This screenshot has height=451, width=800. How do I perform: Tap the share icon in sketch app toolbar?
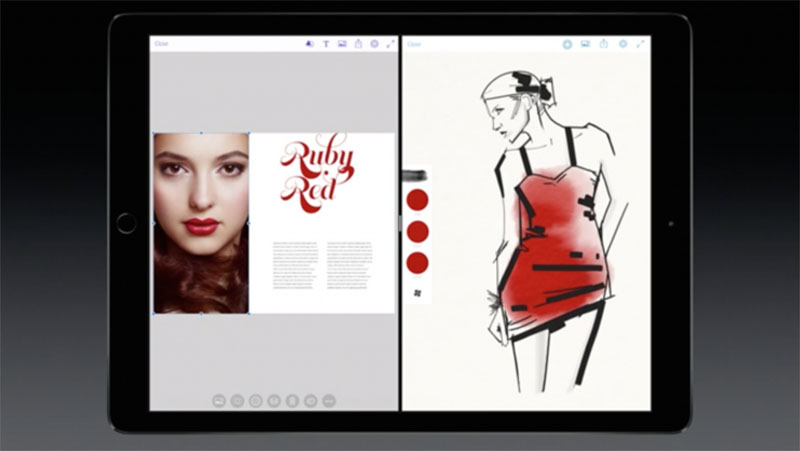click(604, 44)
